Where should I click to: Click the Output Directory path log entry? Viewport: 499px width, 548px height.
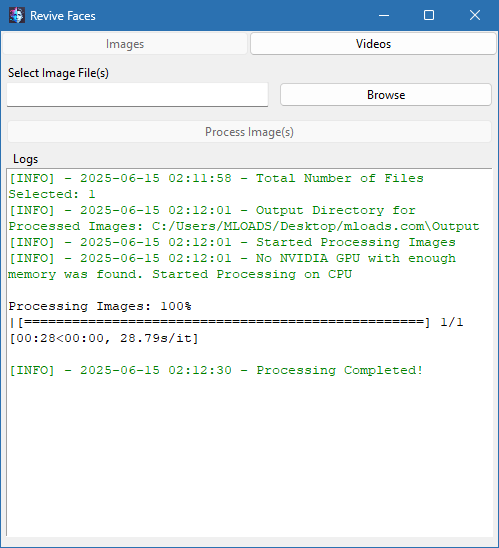point(244,218)
